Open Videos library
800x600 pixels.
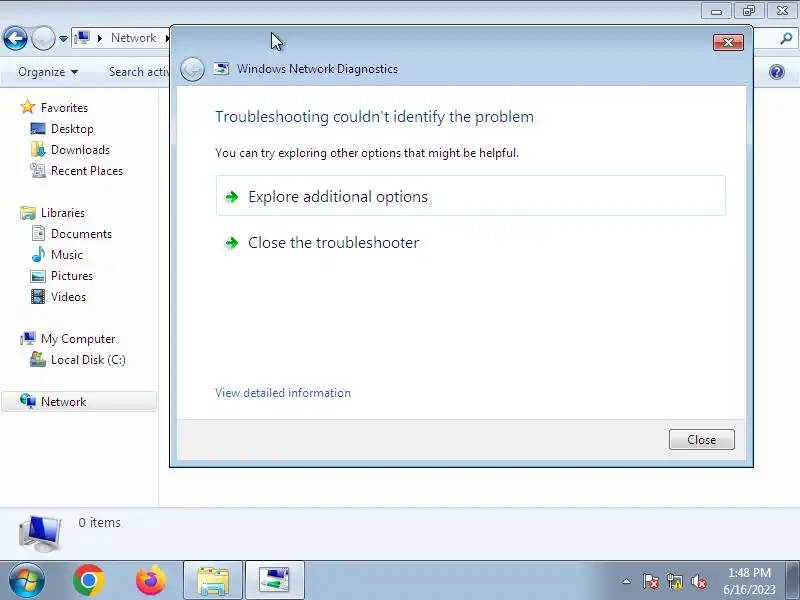[x=68, y=296]
